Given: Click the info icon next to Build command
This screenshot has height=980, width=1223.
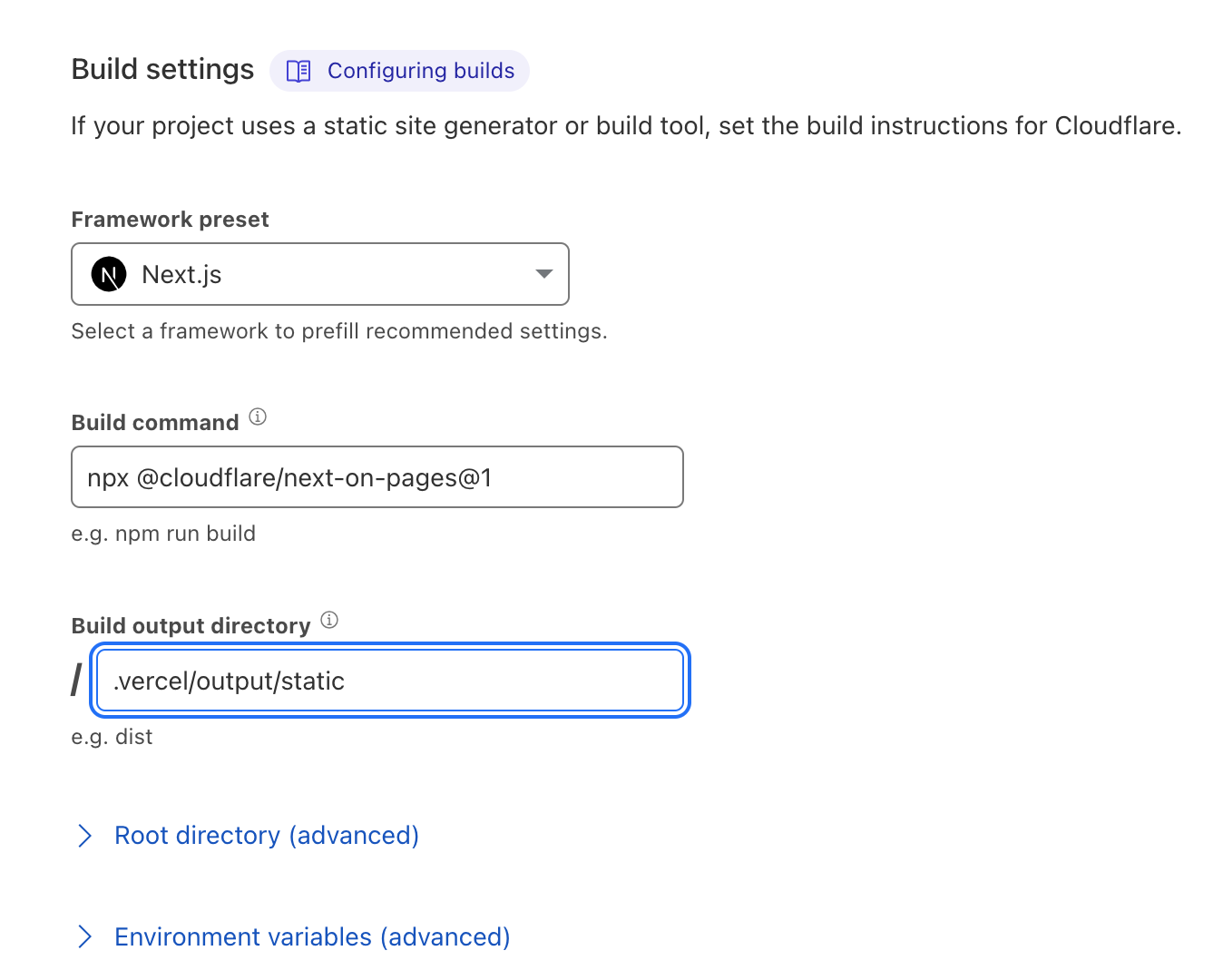Looking at the screenshot, I should point(258,416).
